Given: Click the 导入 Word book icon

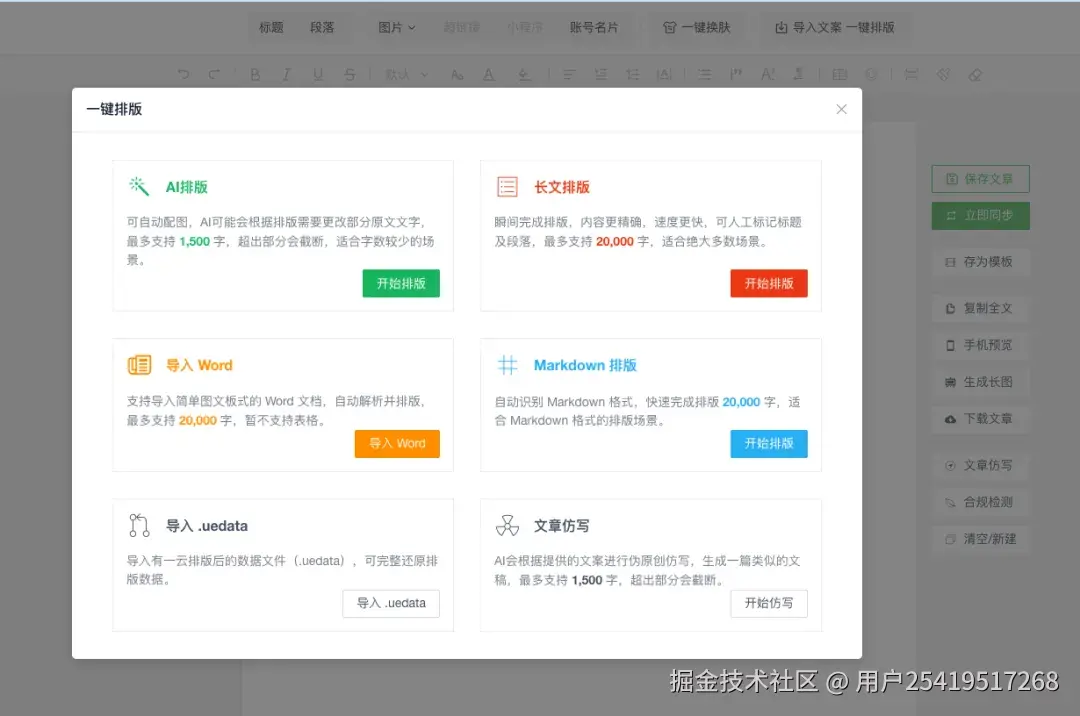Looking at the screenshot, I should point(142,366).
